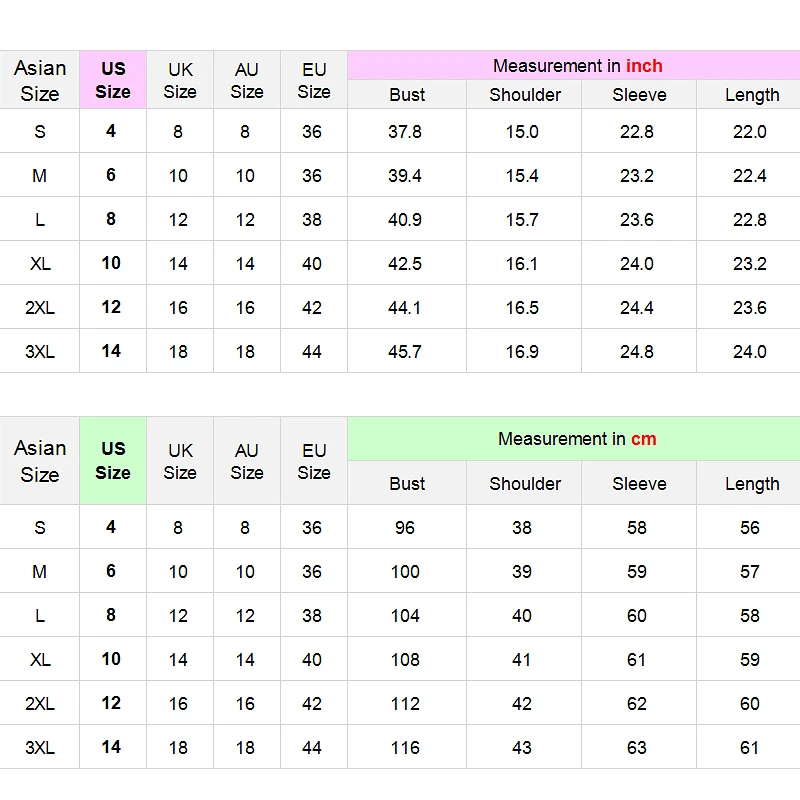Screen dimensions: 800x800
Task: Click the 116 bust value in the cm table
Action: coord(405,747)
